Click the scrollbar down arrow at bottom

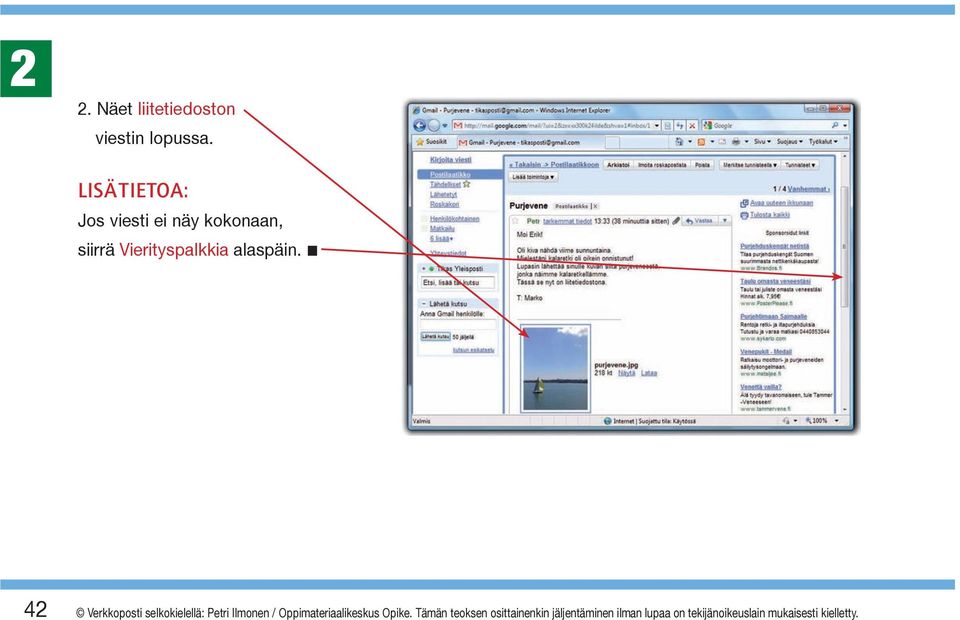(x=844, y=409)
